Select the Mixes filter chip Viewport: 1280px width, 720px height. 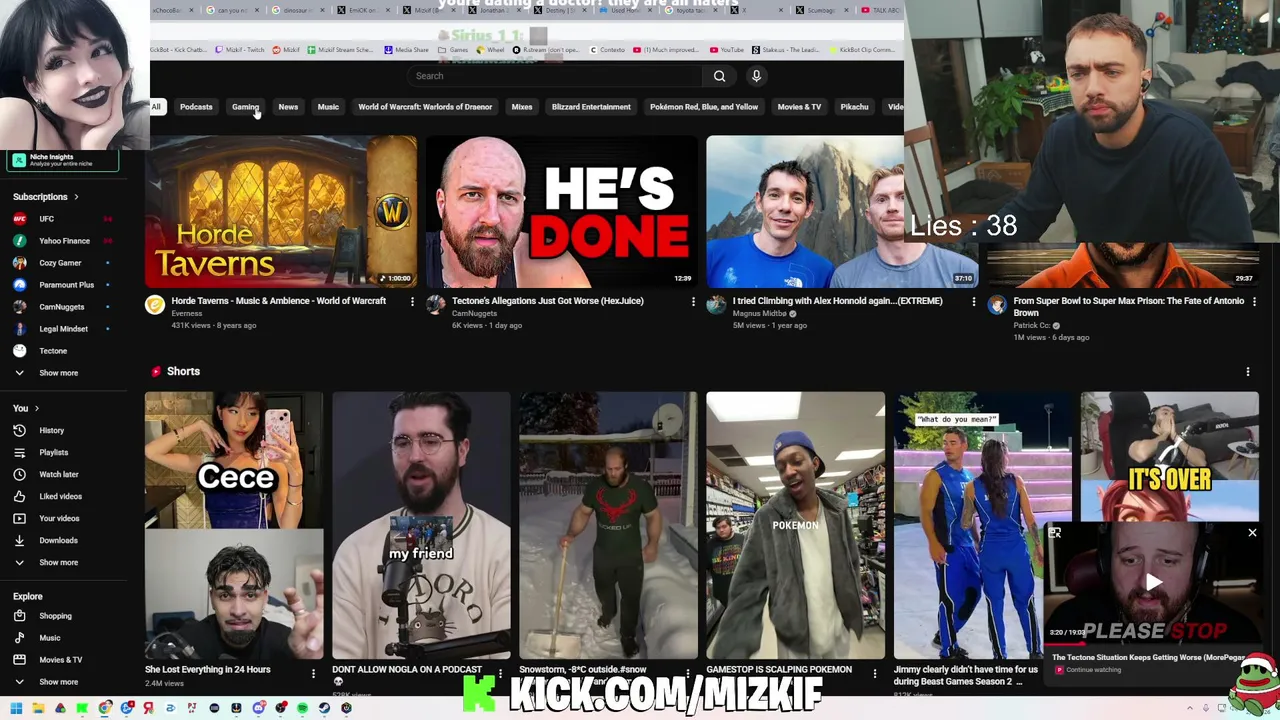tap(522, 107)
